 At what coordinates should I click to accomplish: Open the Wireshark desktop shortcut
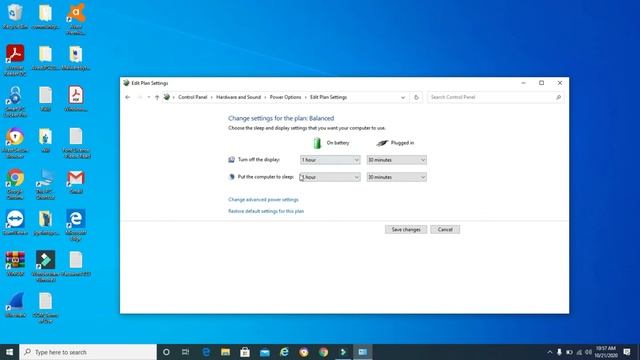tap(15, 305)
